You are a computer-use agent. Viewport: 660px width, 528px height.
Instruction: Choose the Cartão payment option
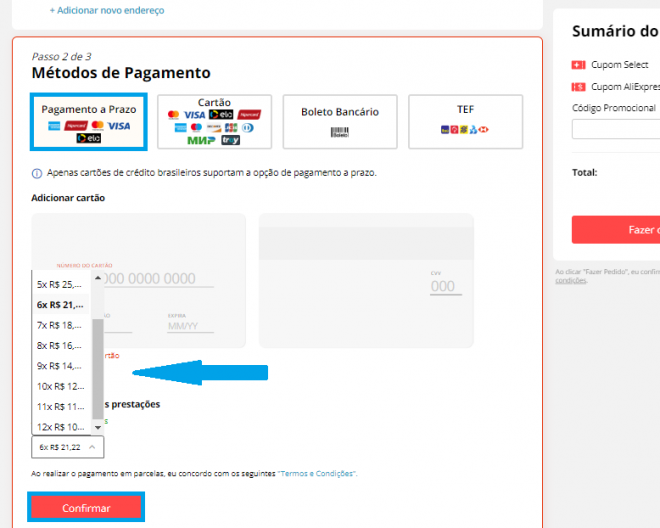click(x=214, y=122)
